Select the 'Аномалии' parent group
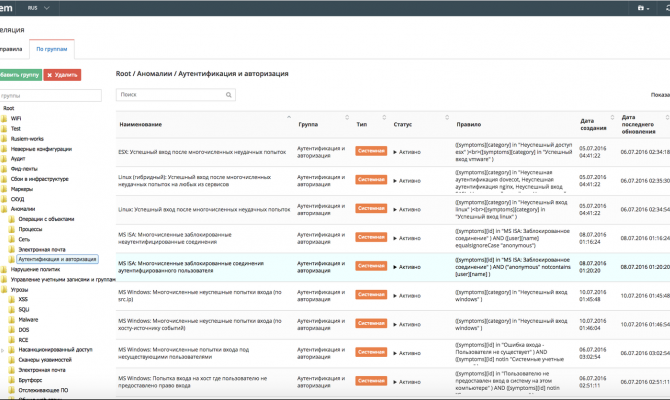 23,209
